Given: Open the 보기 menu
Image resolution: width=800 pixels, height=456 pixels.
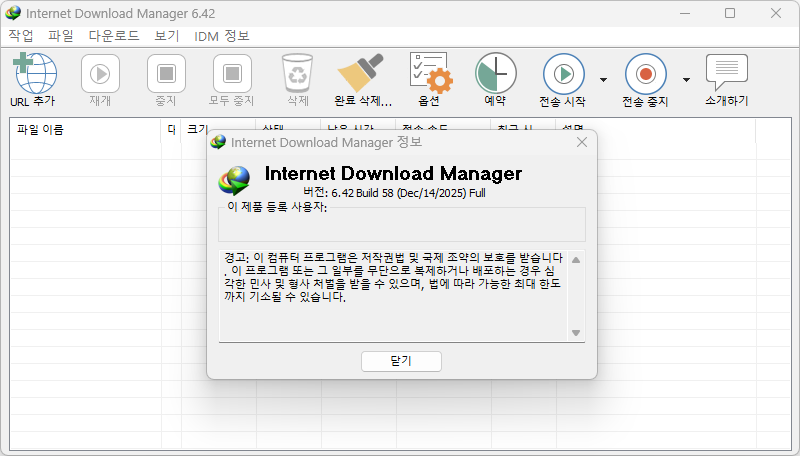Looking at the screenshot, I should (x=167, y=36).
